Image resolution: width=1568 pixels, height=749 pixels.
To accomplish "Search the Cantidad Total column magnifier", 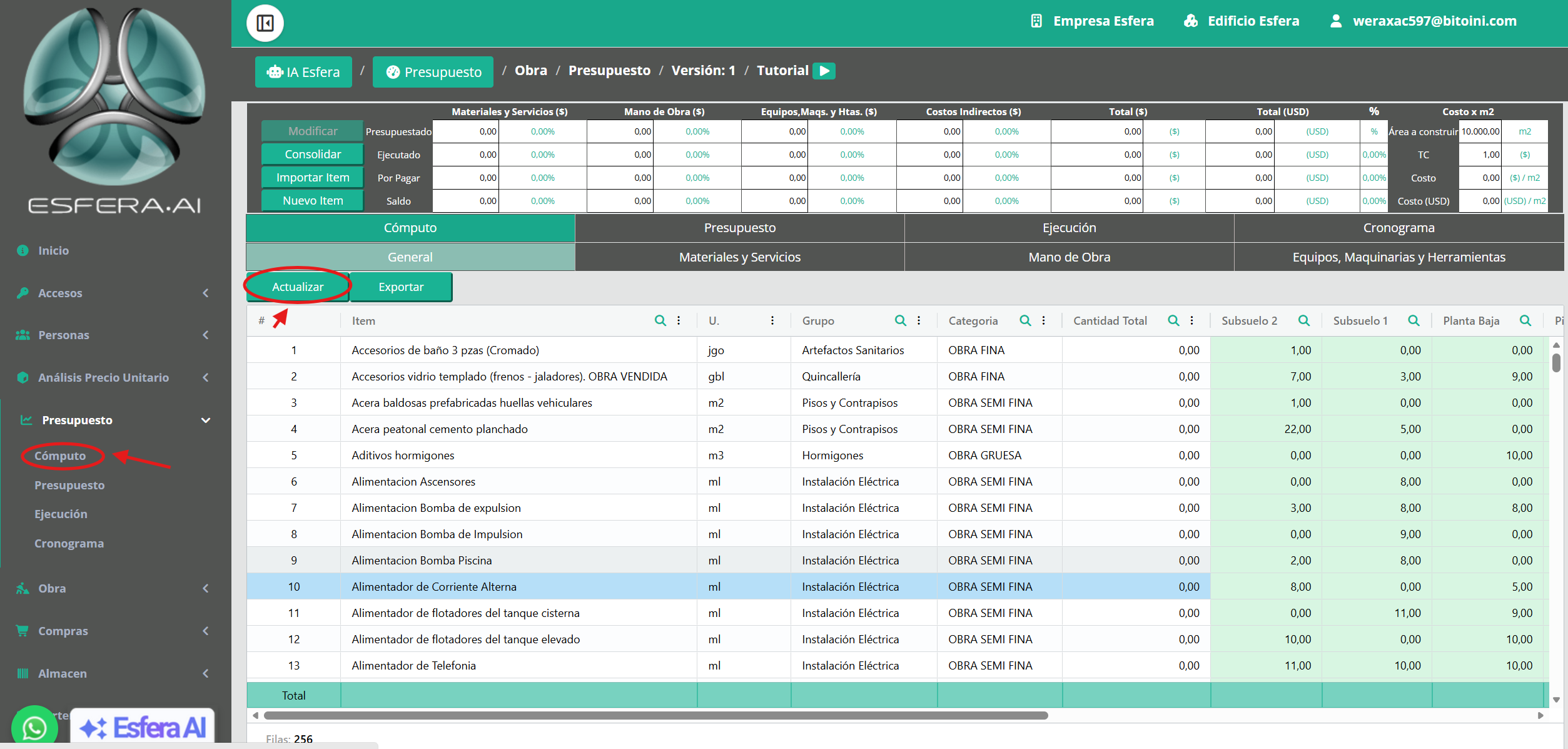I will 1173,320.
